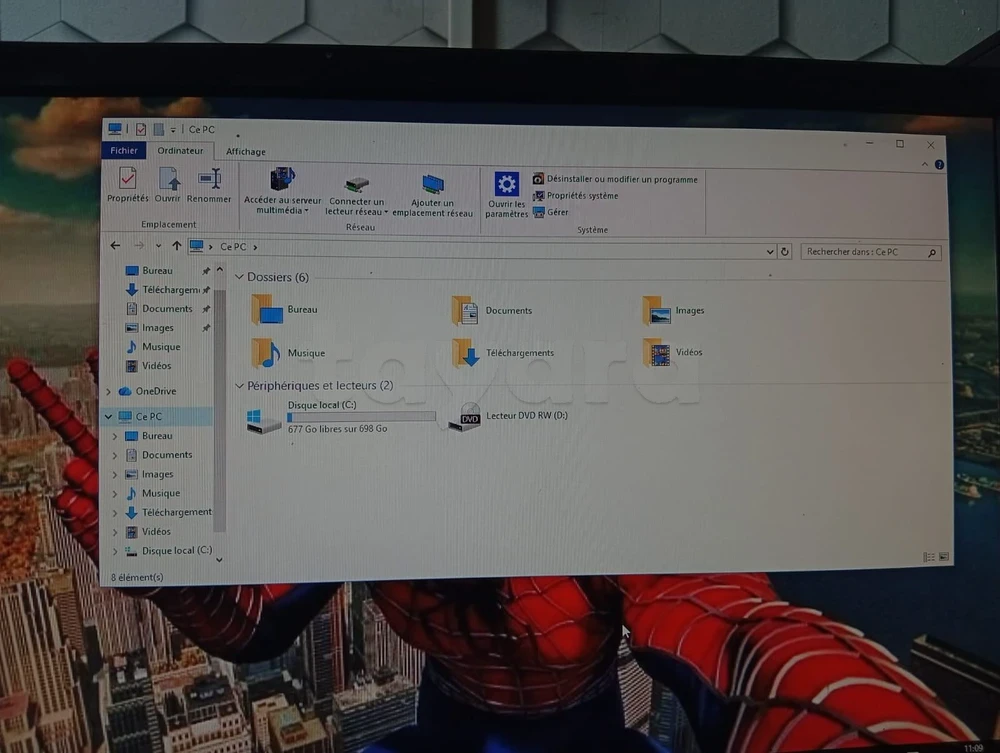This screenshot has width=1000, height=753.
Task: Open Accéder au serveur multimédia
Action: click(282, 191)
